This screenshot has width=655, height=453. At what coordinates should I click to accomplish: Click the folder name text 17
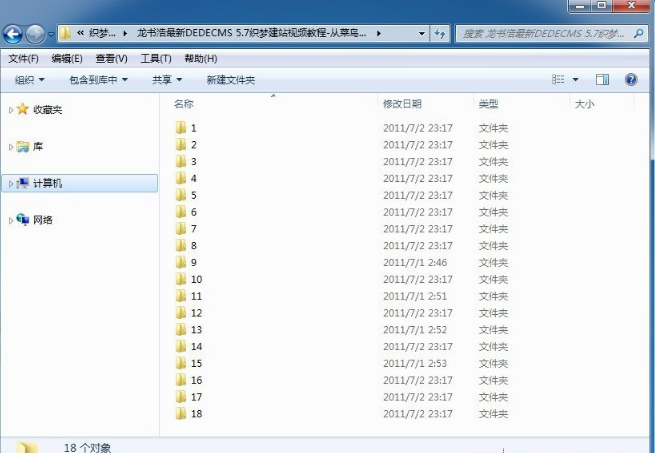click(x=196, y=397)
